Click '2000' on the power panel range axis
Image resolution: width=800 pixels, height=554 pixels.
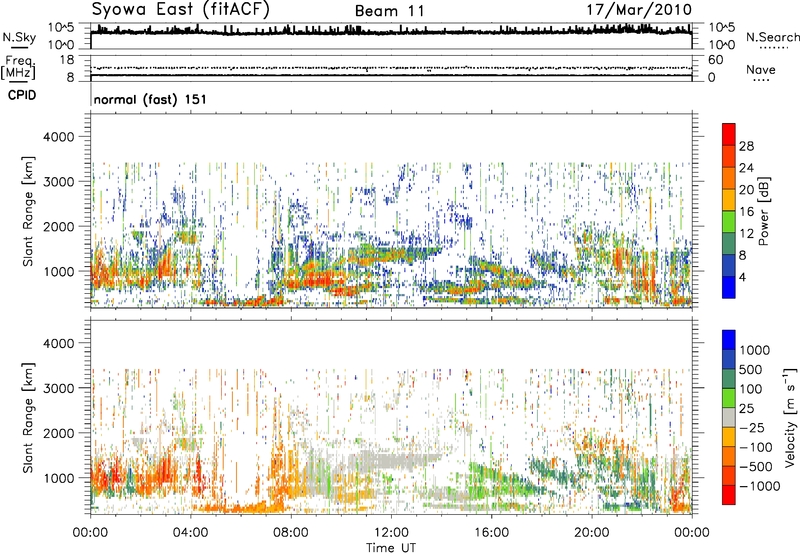[x=58, y=227]
